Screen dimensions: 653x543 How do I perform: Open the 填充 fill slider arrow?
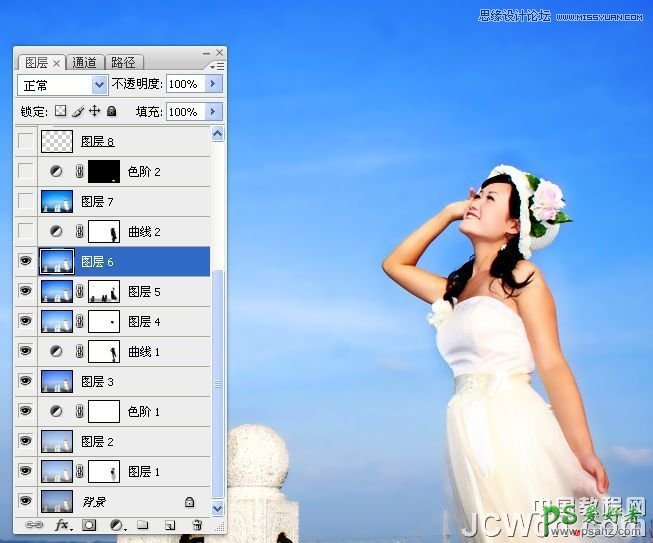(213, 112)
